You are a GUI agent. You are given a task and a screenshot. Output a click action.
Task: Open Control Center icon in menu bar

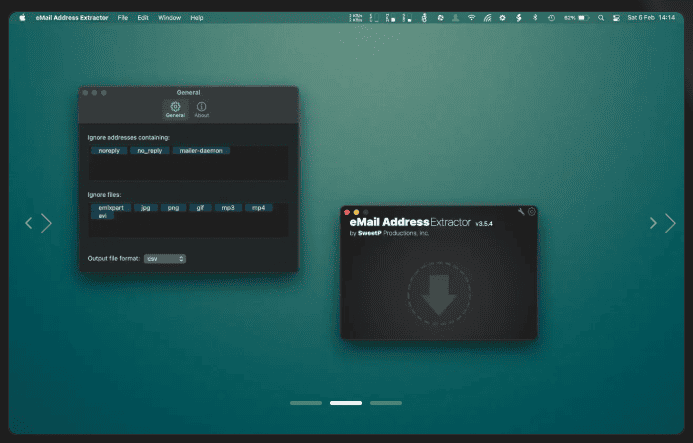pyautogui.click(x=616, y=18)
